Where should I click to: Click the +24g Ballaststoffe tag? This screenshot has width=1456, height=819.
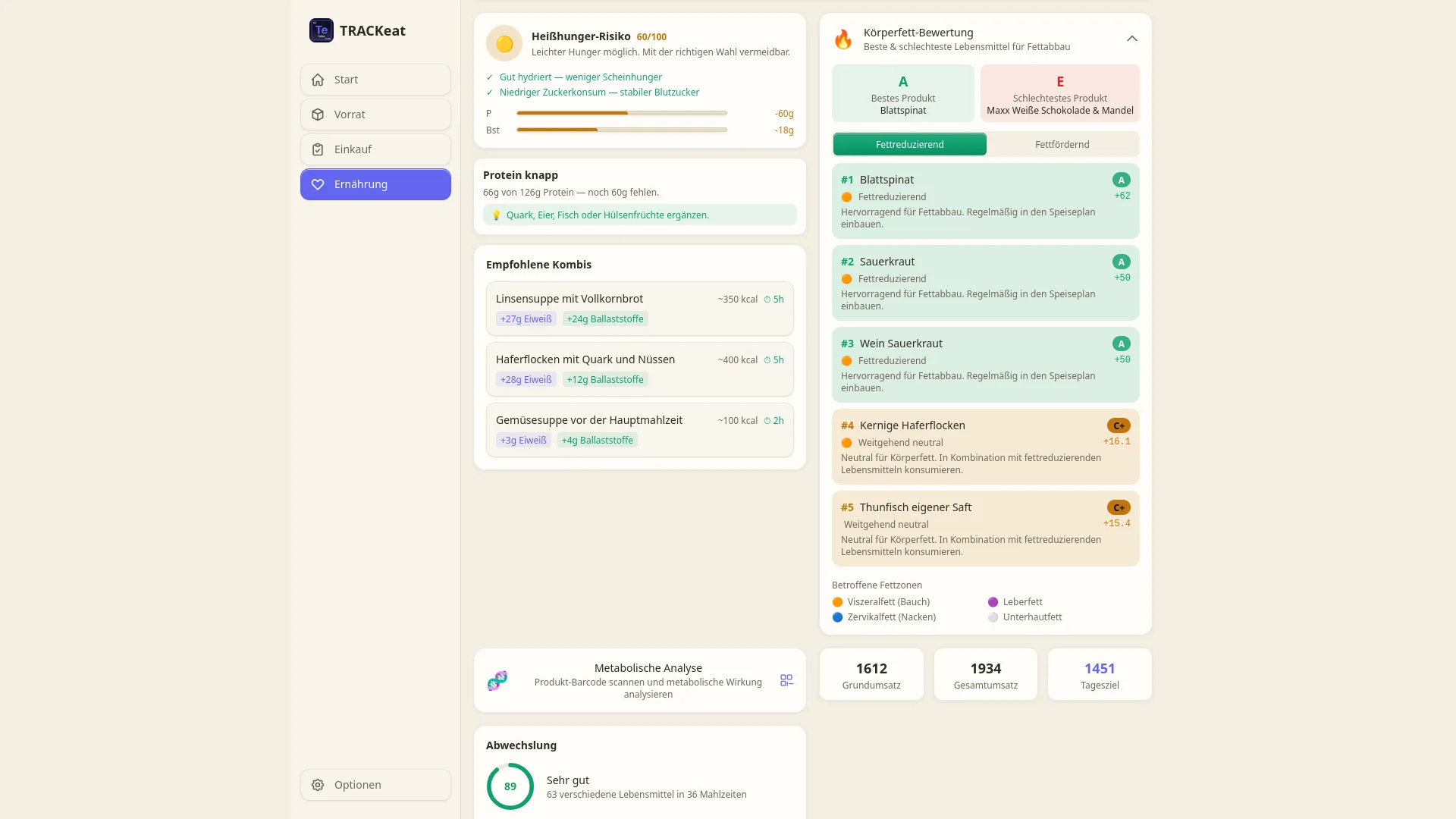tap(605, 319)
